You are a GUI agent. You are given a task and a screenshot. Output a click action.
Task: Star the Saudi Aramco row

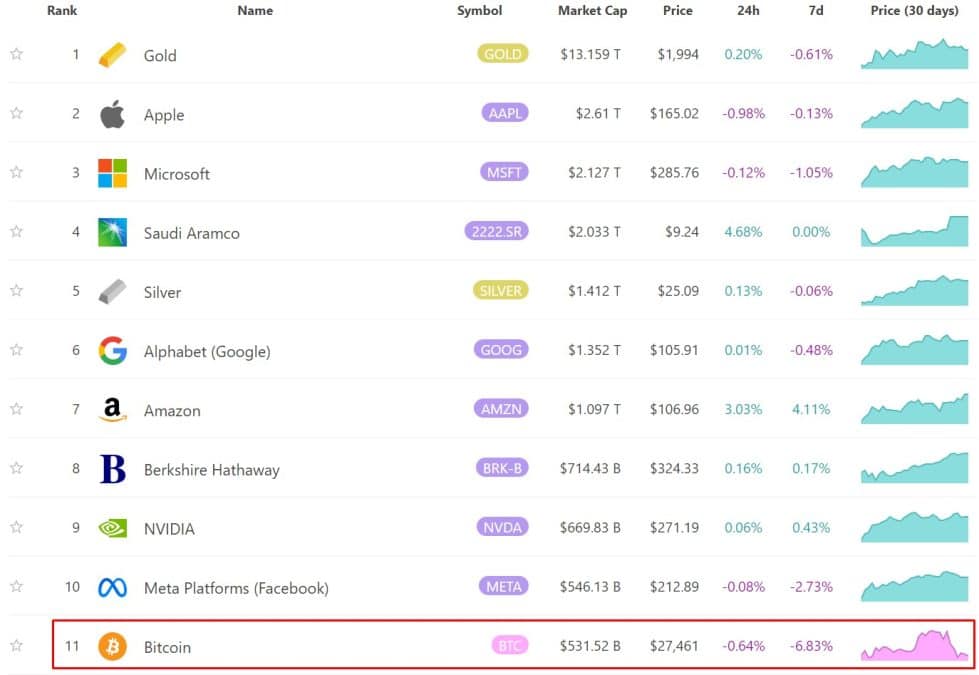click(17, 232)
